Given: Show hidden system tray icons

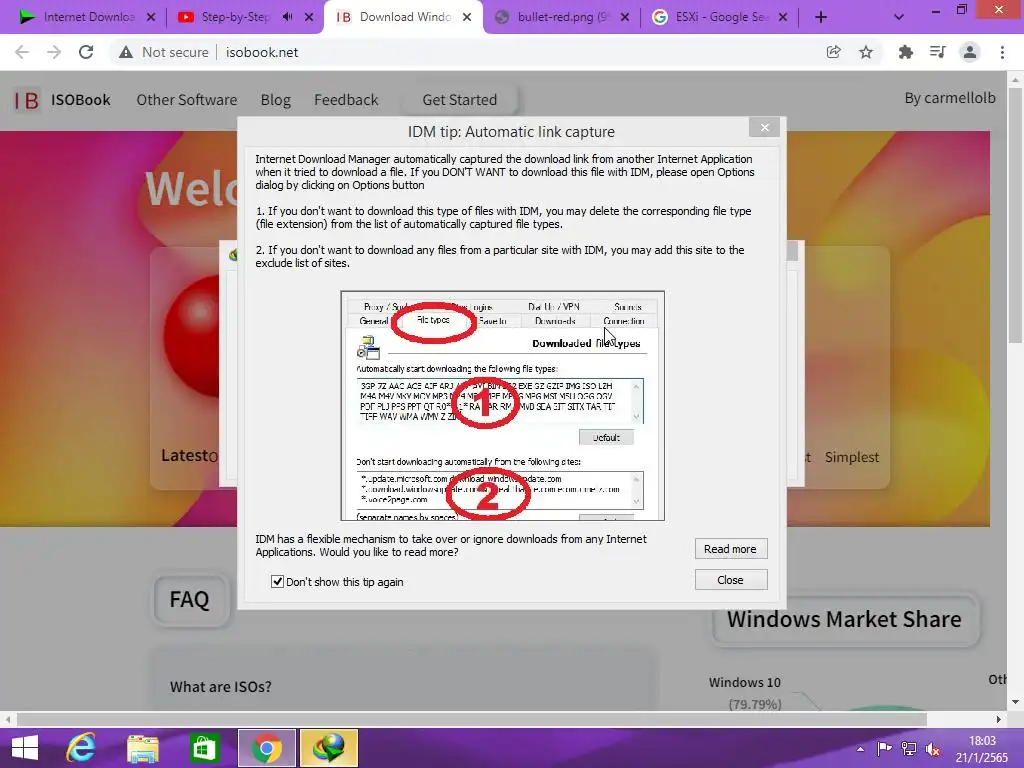Looking at the screenshot, I should coord(860,749).
